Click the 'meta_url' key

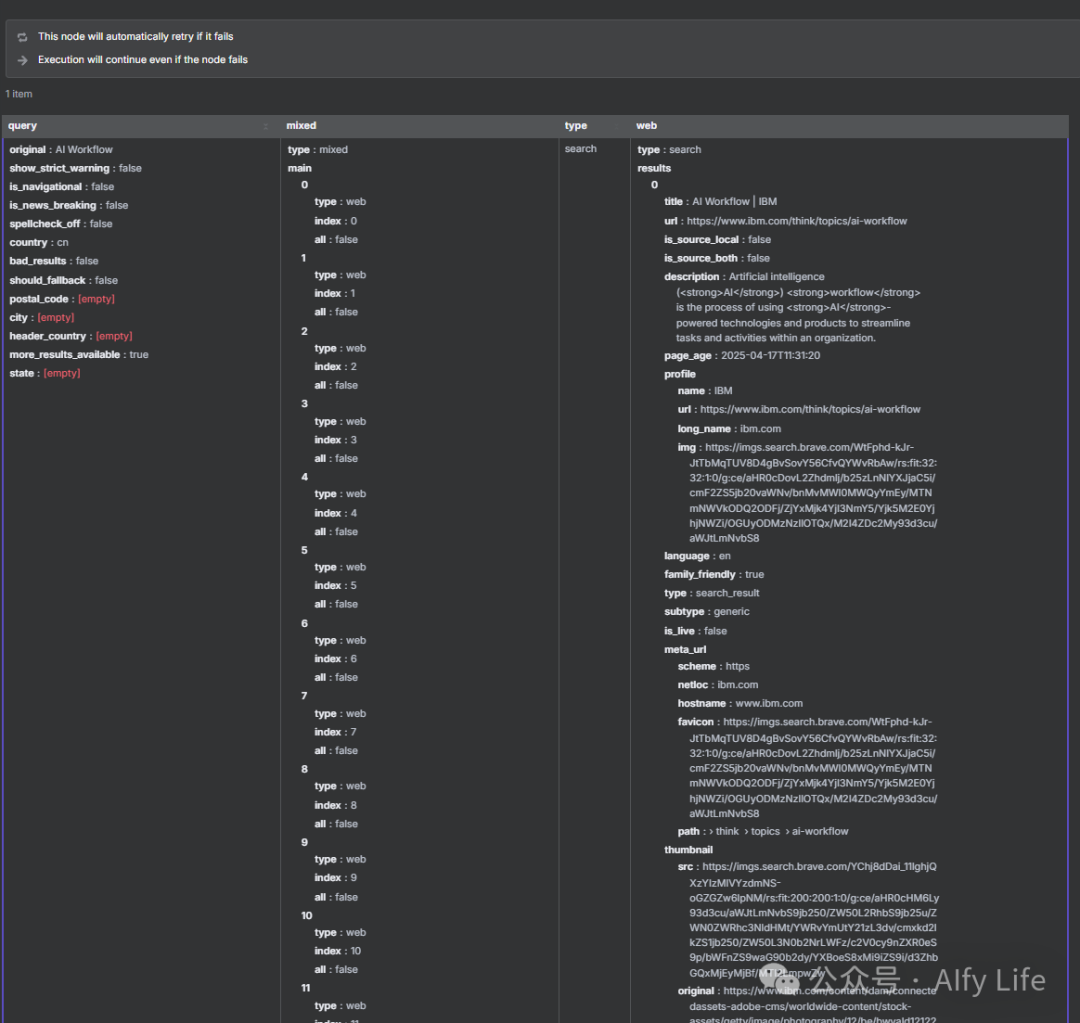click(685, 650)
